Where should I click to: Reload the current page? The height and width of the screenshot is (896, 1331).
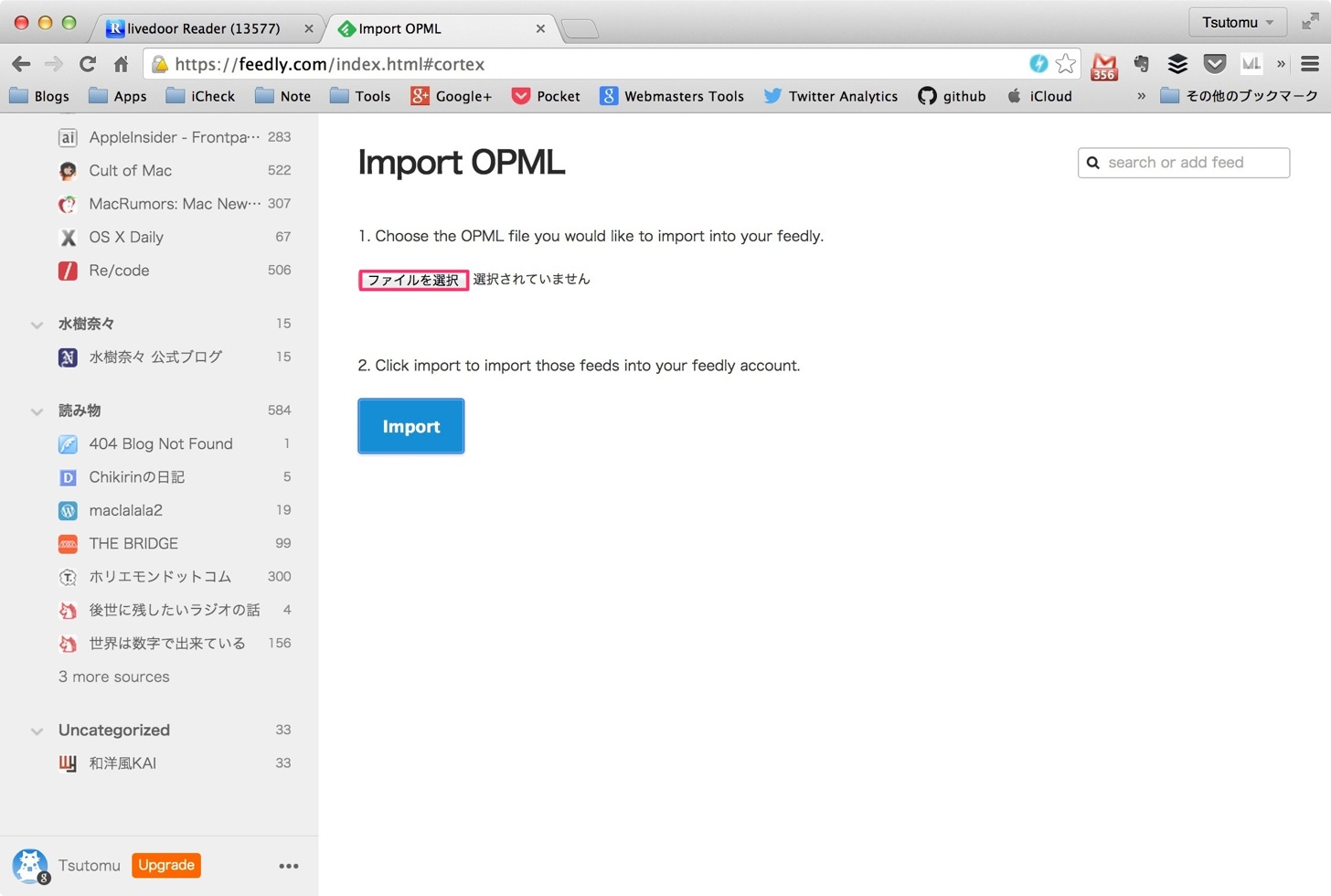coord(88,64)
